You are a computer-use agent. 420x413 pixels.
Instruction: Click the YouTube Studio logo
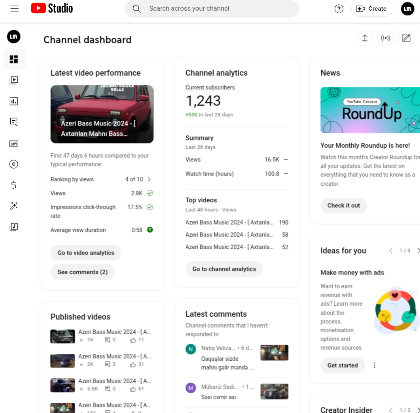(52, 8)
